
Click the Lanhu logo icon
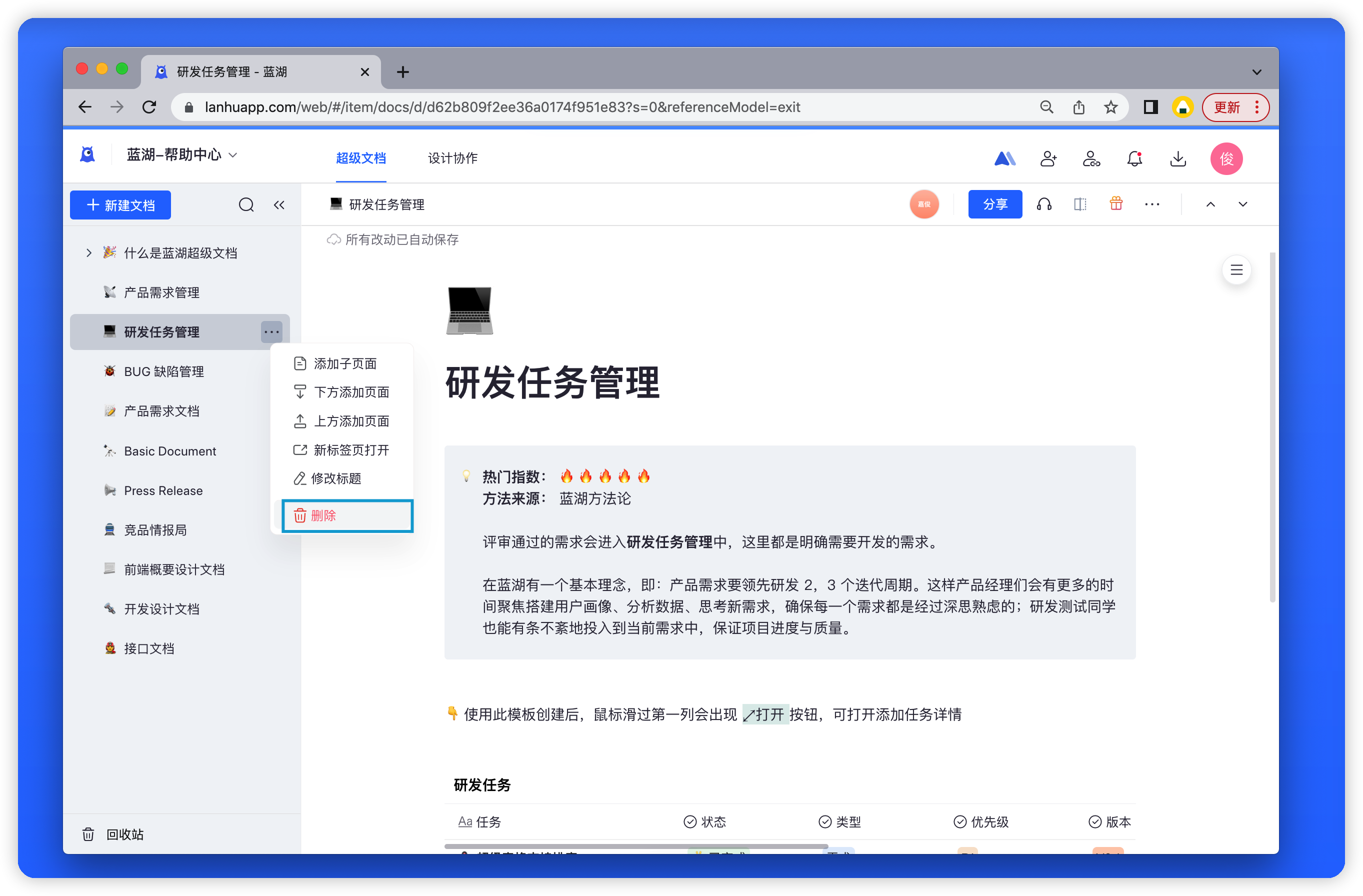click(x=87, y=155)
